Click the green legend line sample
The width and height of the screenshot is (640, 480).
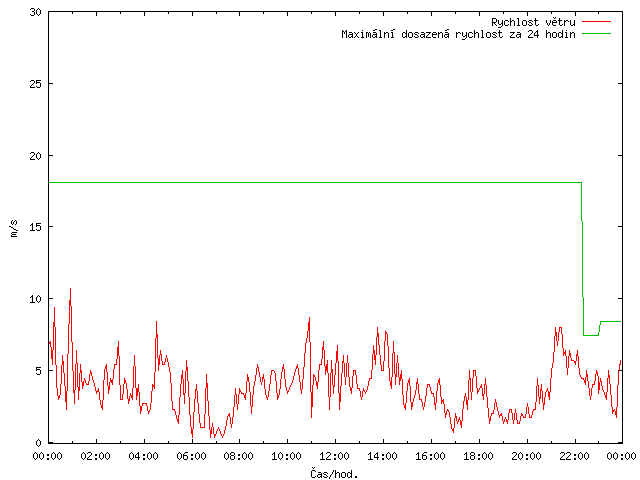(x=596, y=34)
